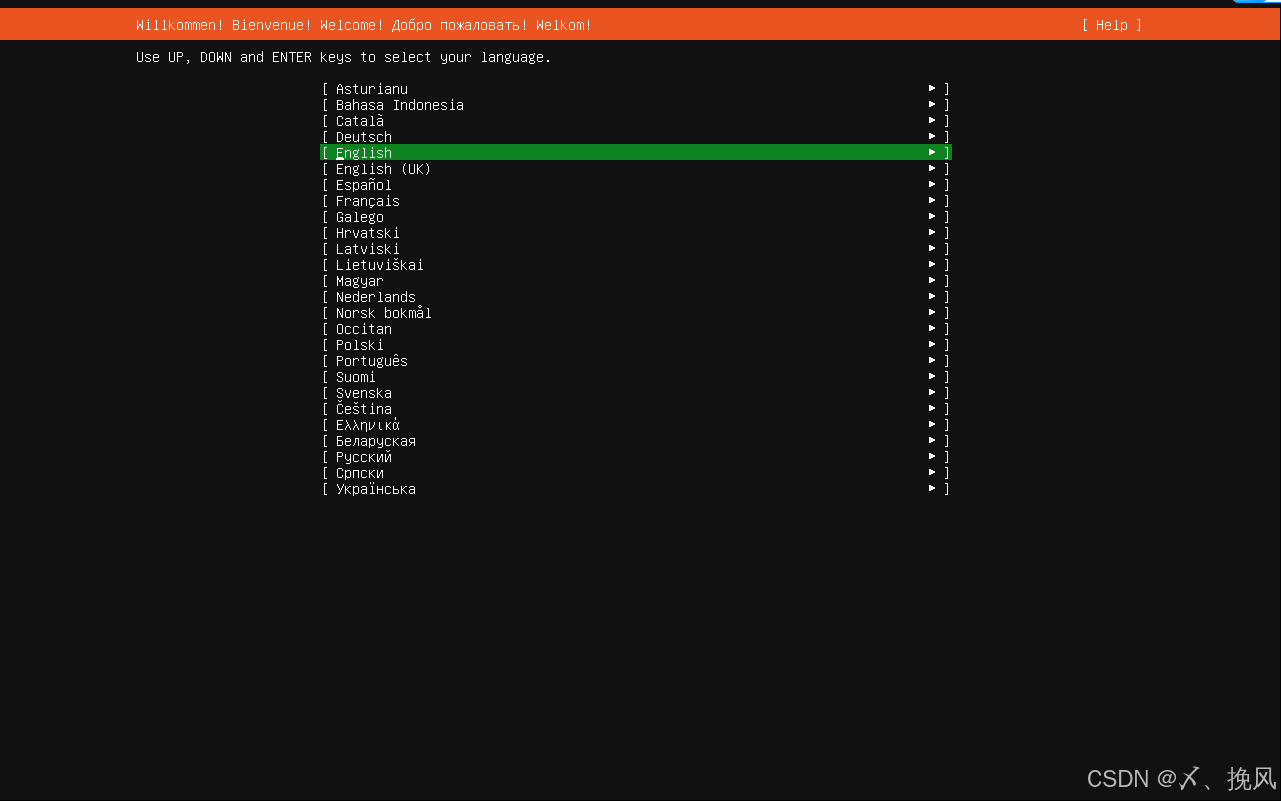The image size is (1281, 801).
Task: Expand the Asturianu language arrow
Action: [x=931, y=88]
